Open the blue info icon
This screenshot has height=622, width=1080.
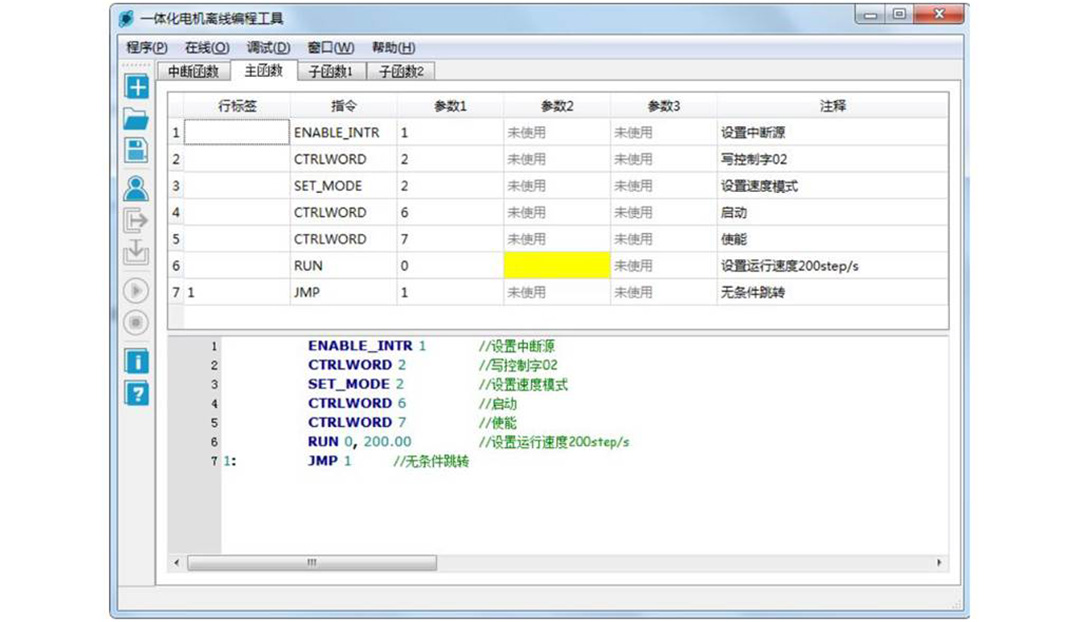(136, 361)
